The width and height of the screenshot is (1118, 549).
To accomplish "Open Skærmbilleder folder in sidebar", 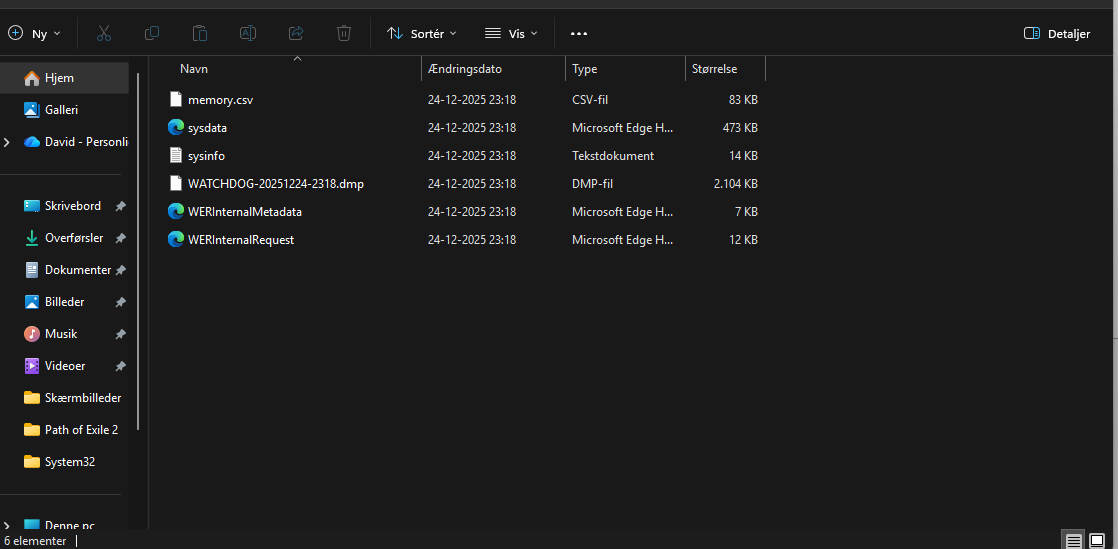I will pyautogui.click(x=83, y=398).
